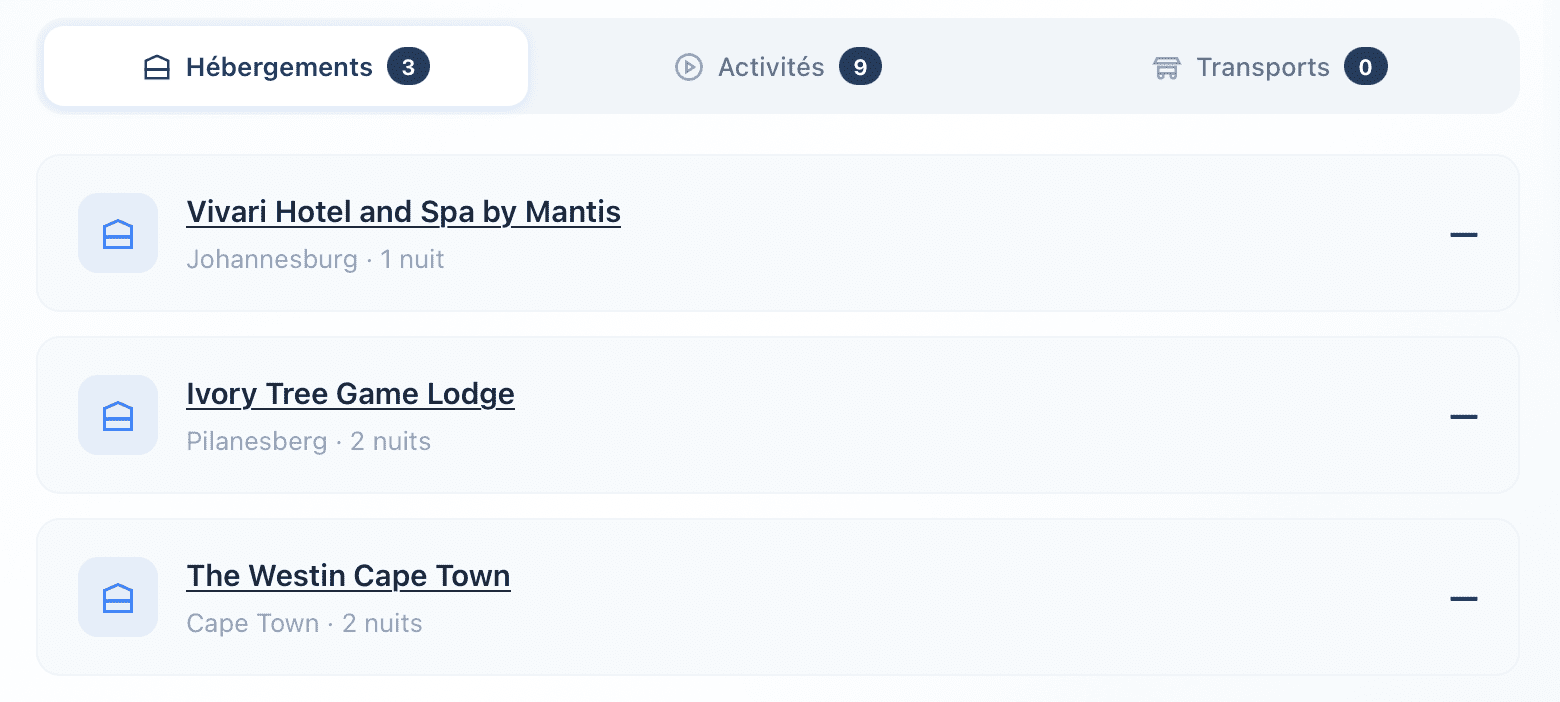Select the Hébergements tab
This screenshot has width=1560, height=702.
[279, 67]
